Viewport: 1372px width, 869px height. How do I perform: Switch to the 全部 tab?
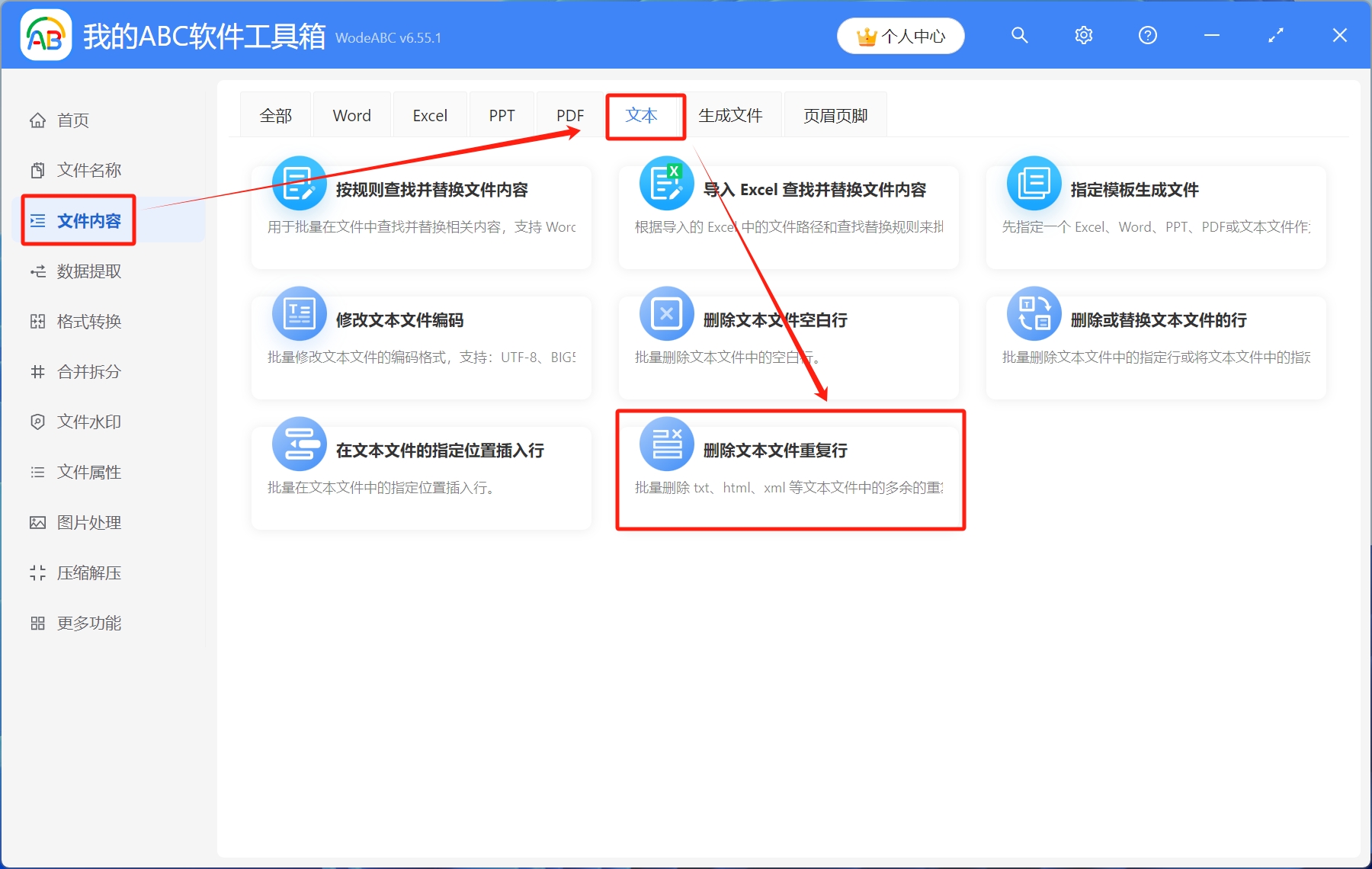[x=276, y=115]
